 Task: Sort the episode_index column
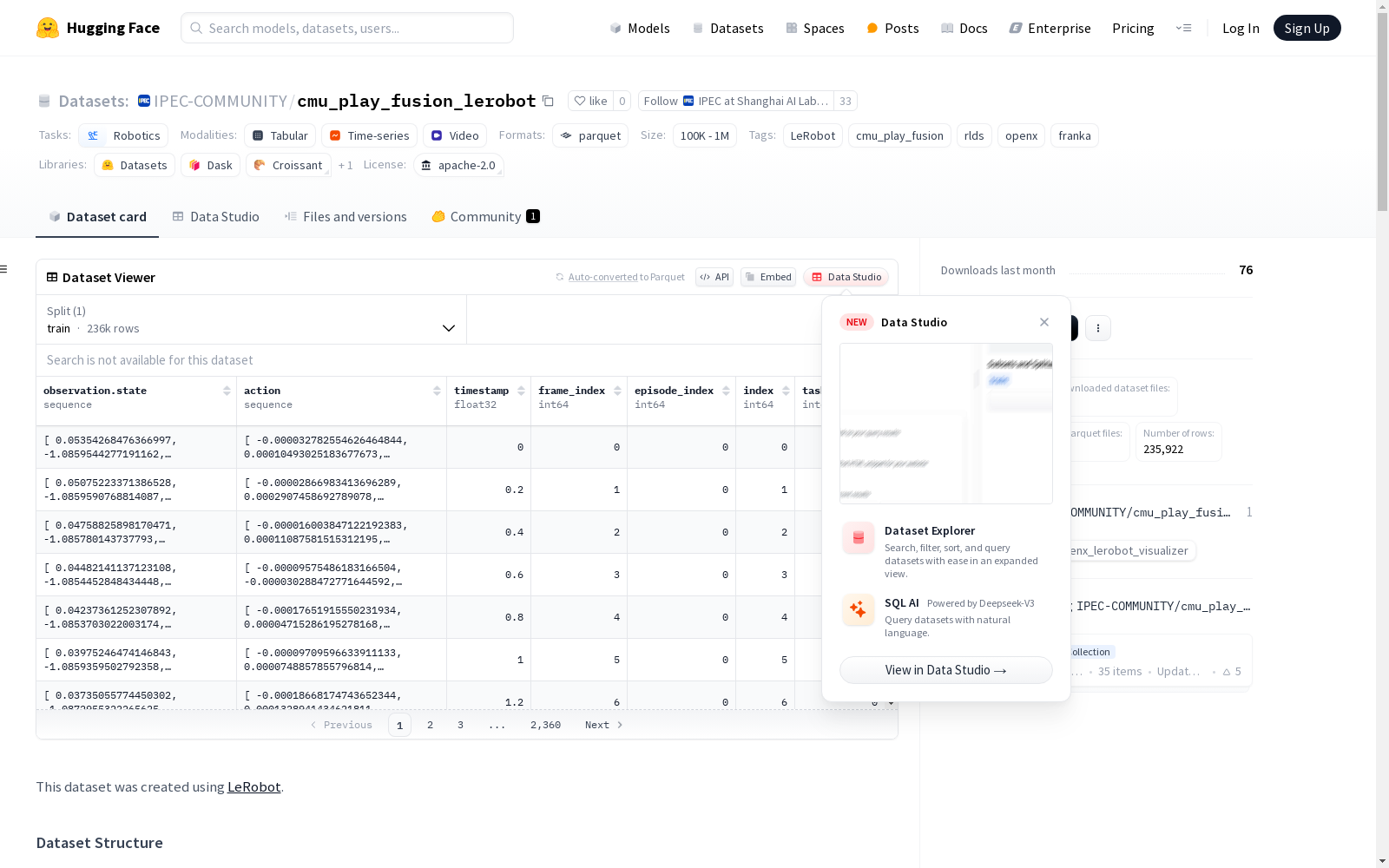click(x=726, y=391)
